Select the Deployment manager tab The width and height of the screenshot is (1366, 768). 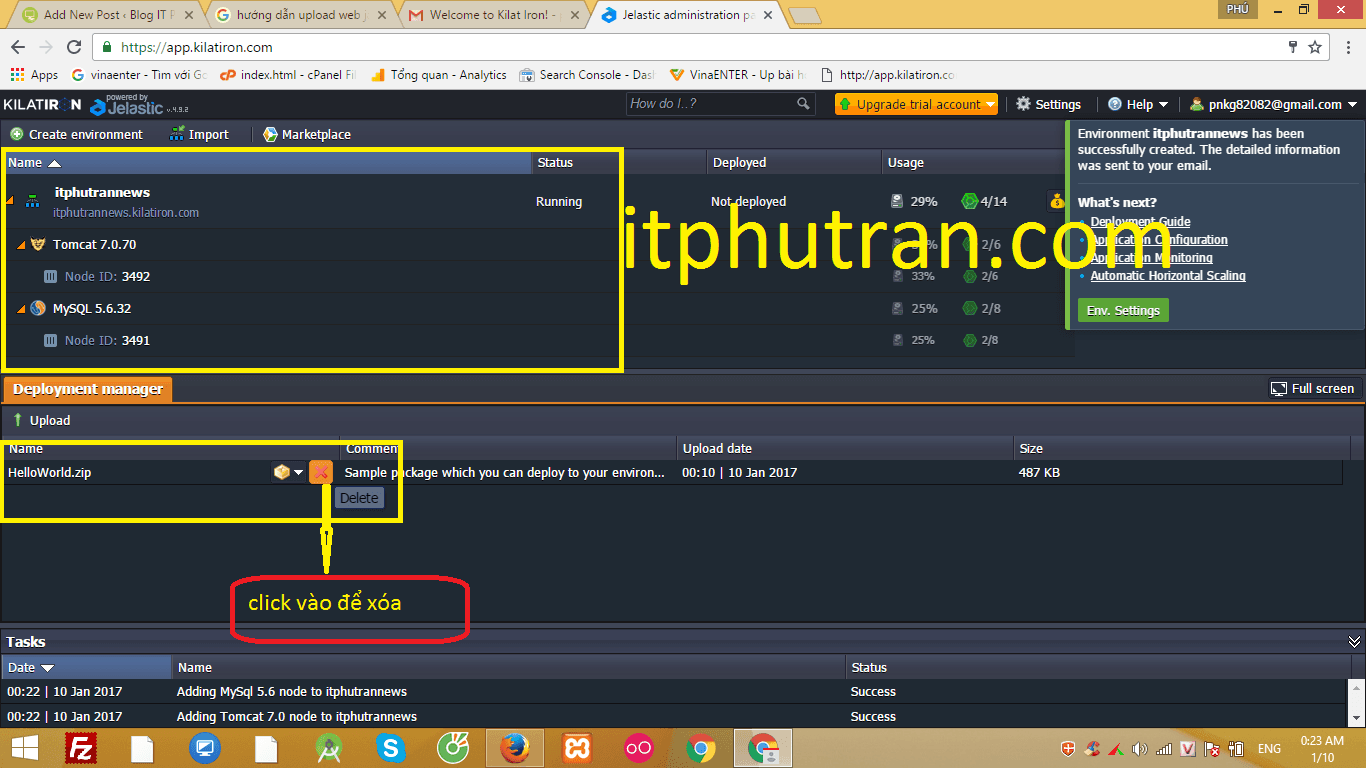pyautogui.click(x=88, y=389)
